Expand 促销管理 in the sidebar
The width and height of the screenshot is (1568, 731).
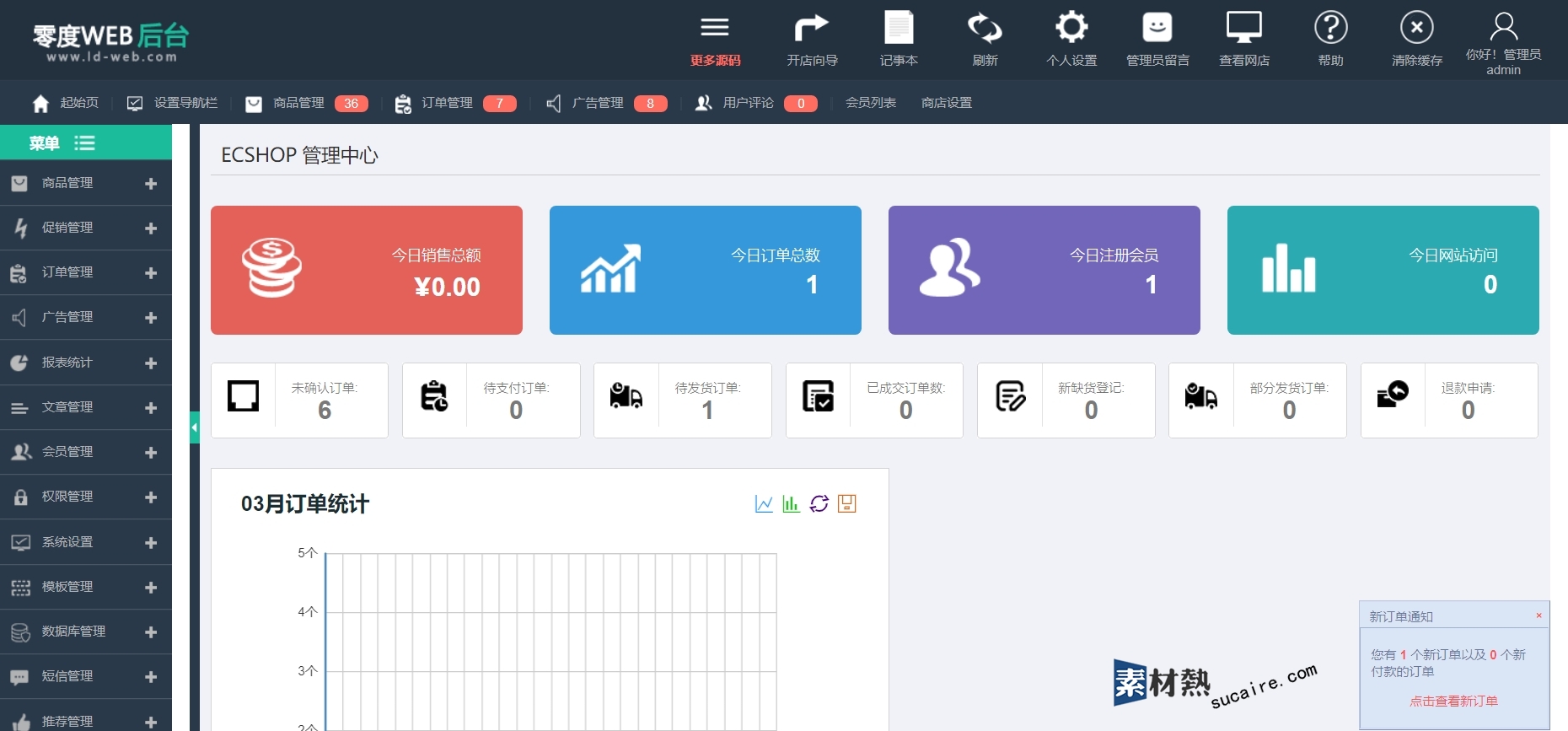point(151,228)
